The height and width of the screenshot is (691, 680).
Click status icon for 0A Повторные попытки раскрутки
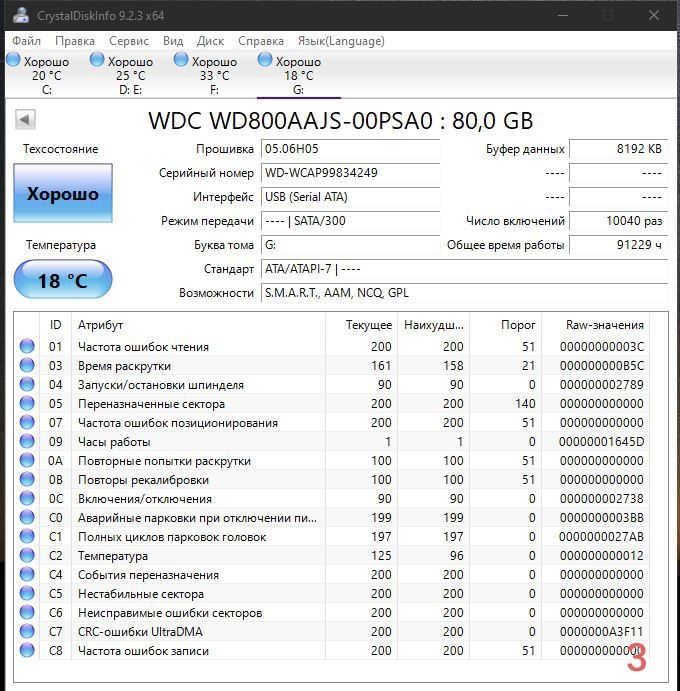point(27,461)
